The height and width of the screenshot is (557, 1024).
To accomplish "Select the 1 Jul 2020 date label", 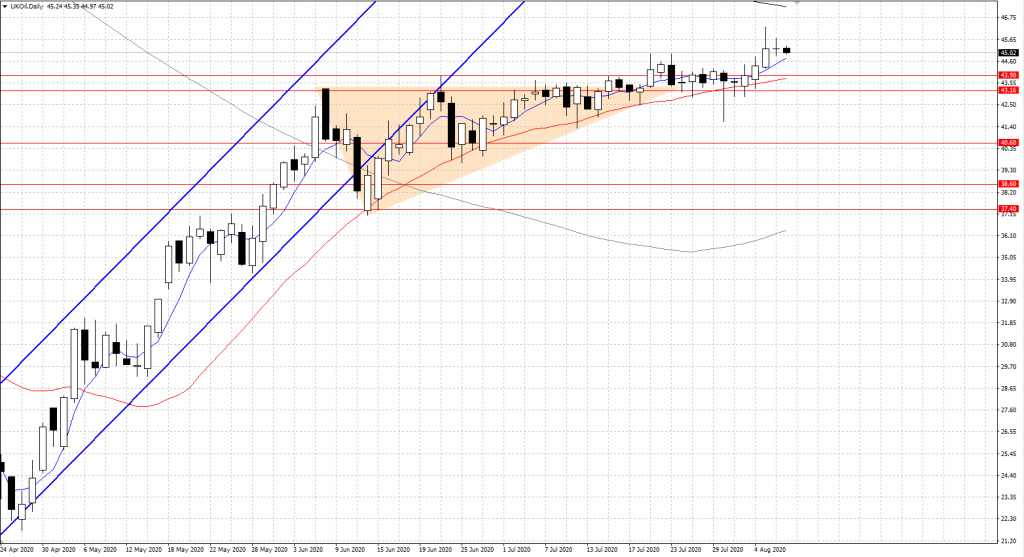I will pos(517,549).
